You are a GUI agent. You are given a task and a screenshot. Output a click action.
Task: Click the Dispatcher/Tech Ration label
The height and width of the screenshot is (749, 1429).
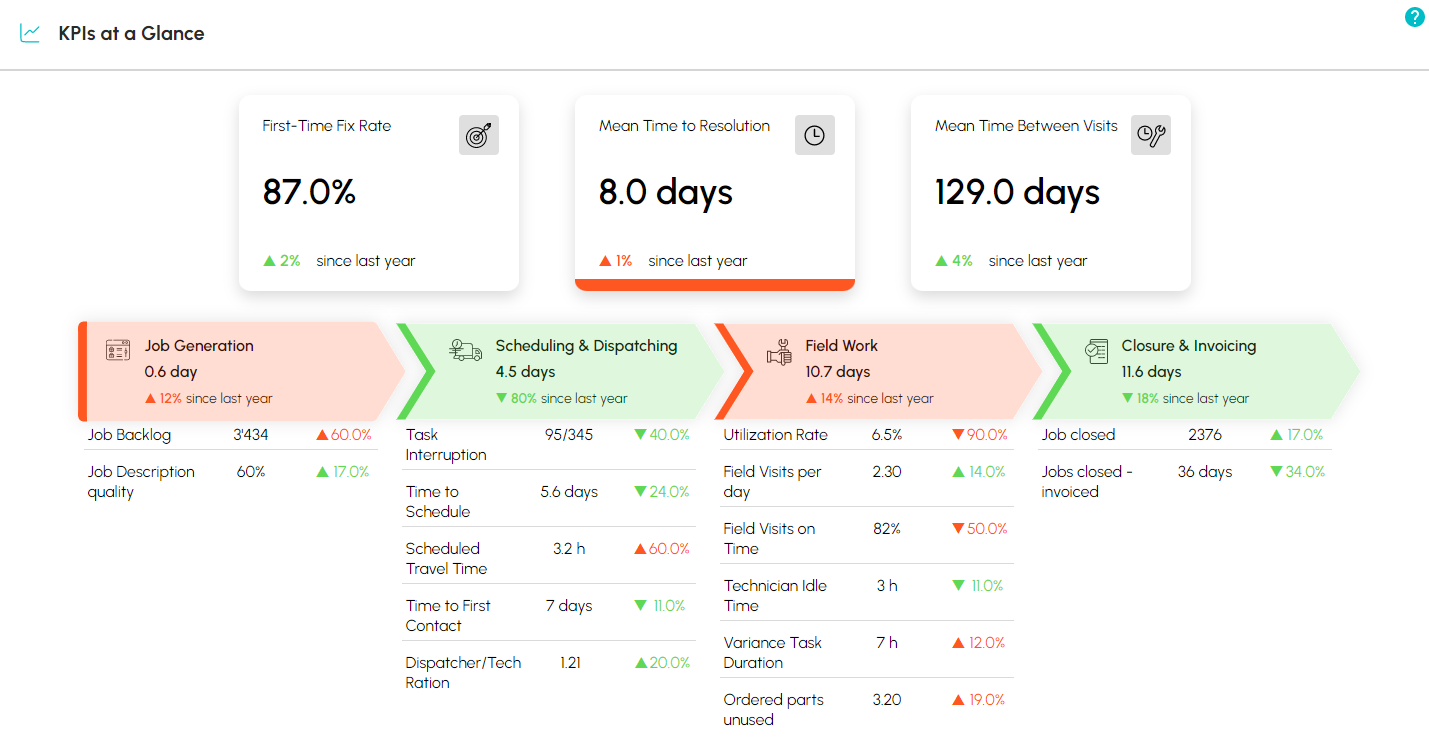tap(463, 673)
